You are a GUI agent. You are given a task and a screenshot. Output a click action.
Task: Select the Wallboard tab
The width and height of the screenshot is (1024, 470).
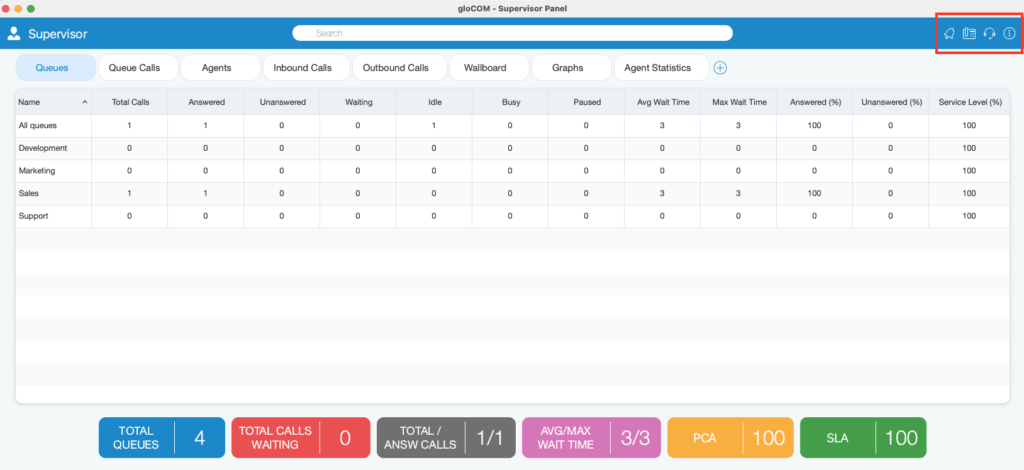click(485, 68)
